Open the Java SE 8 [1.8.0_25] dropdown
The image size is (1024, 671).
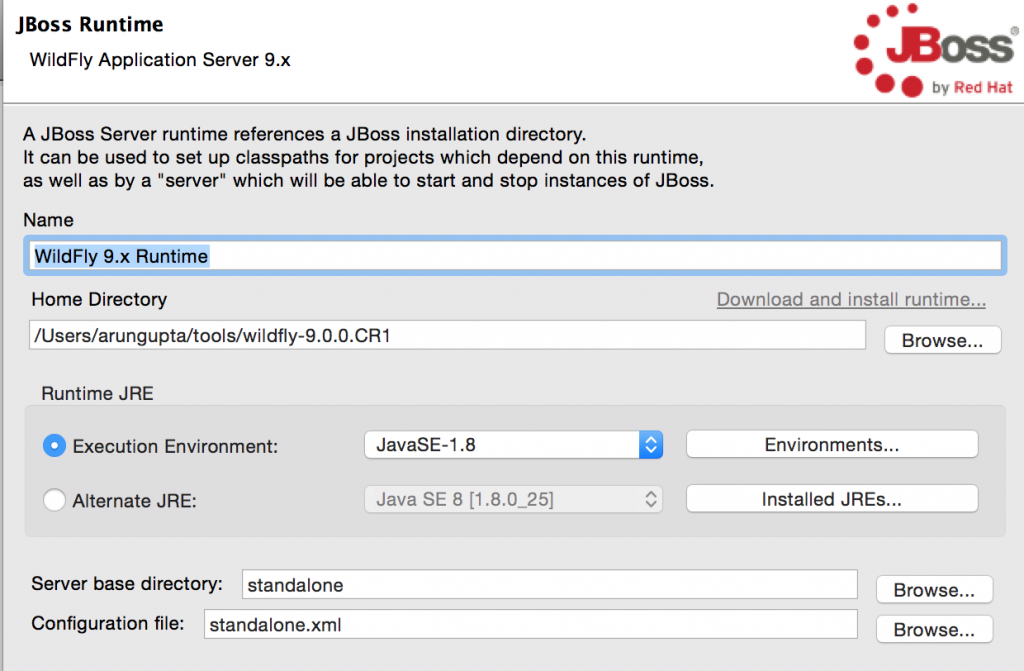click(x=513, y=499)
